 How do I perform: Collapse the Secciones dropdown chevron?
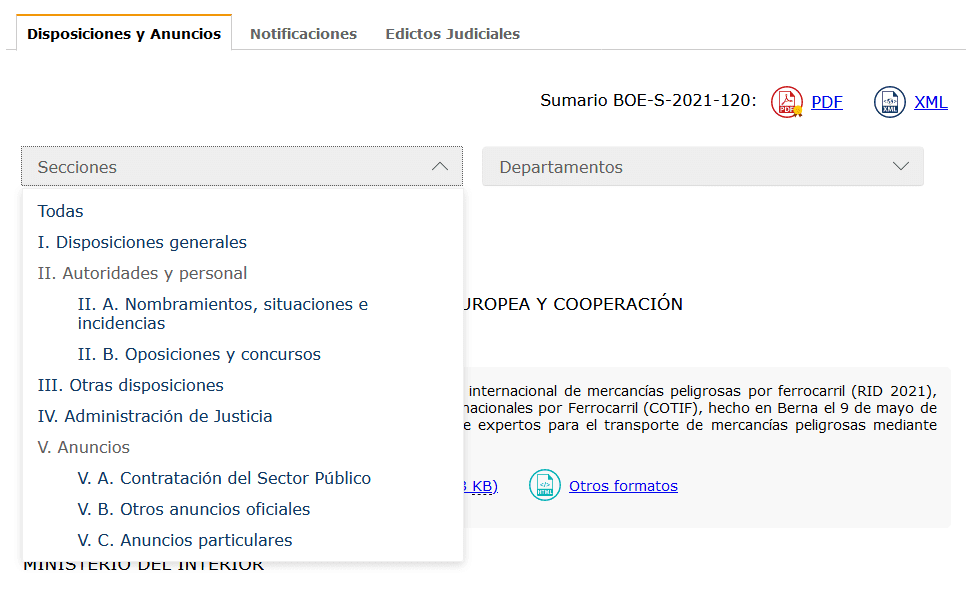(440, 167)
